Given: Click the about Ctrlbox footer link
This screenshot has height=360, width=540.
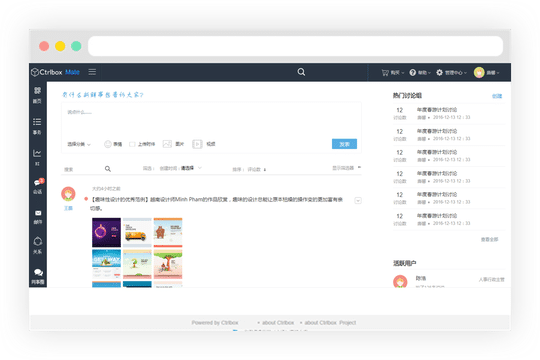Looking at the screenshot, I should [278, 322].
